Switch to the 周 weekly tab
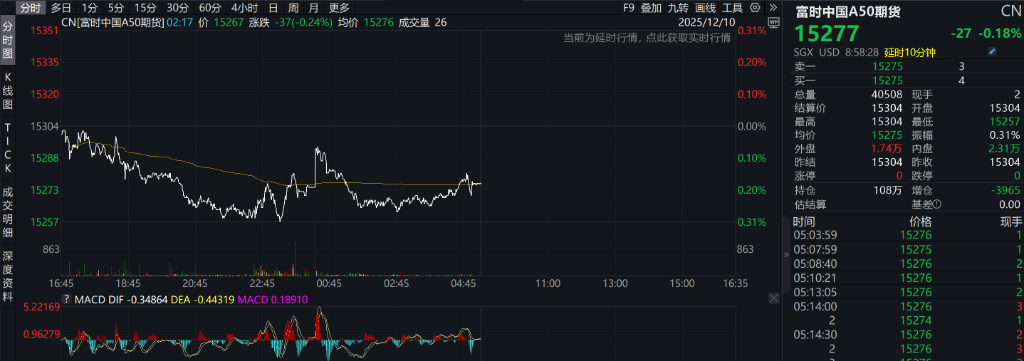Image resolution: width=1024 pixels, height=361 pixels. (294, 8)
